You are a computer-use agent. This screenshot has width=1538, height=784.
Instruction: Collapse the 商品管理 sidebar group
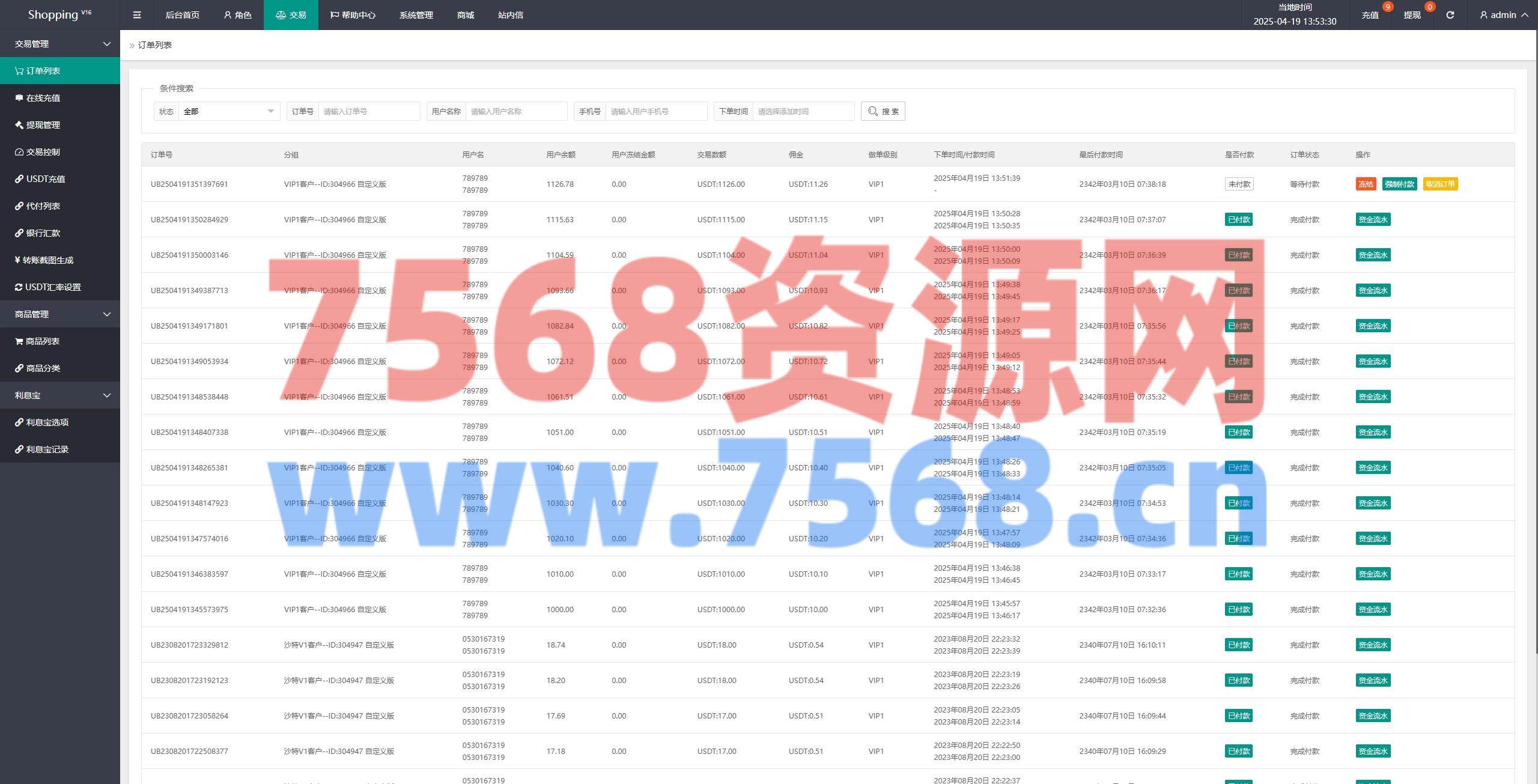coord(60,314)
